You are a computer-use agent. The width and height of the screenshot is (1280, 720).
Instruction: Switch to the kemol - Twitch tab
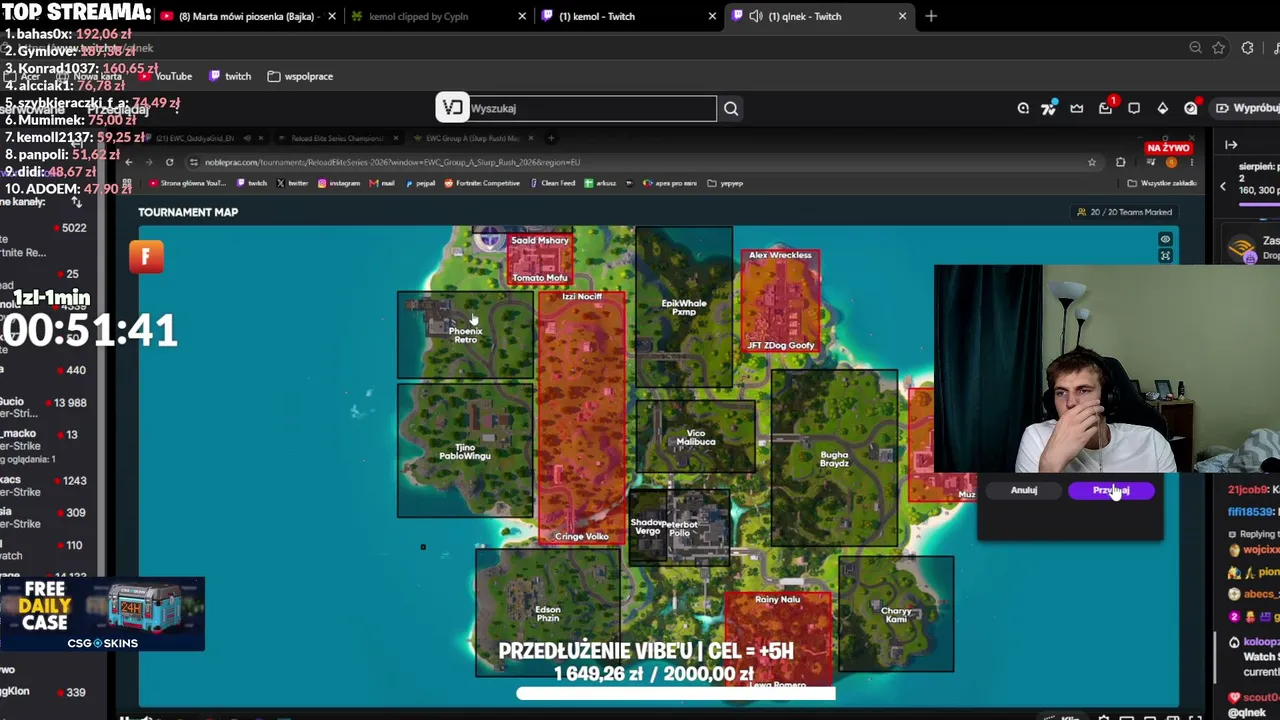pyautogui.click(x=628, y=16)
